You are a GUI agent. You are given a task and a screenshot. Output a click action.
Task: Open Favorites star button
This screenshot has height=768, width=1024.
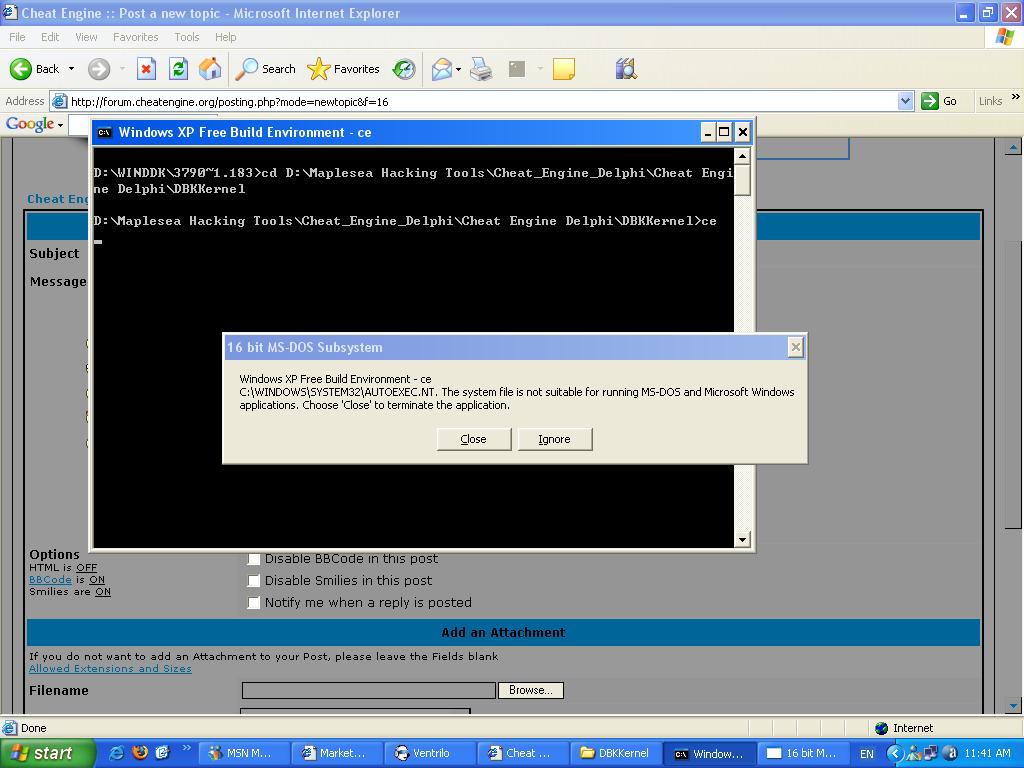[x=343, y=69]
